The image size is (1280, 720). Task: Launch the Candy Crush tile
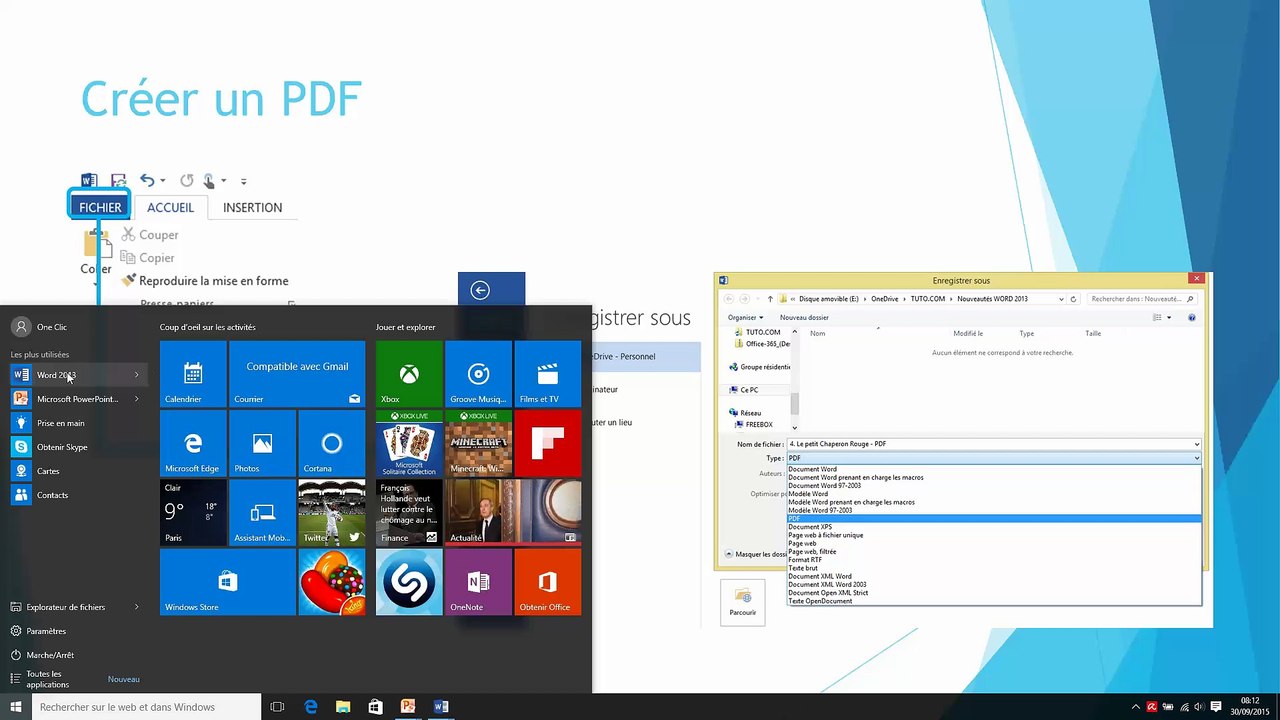point(332,582)
